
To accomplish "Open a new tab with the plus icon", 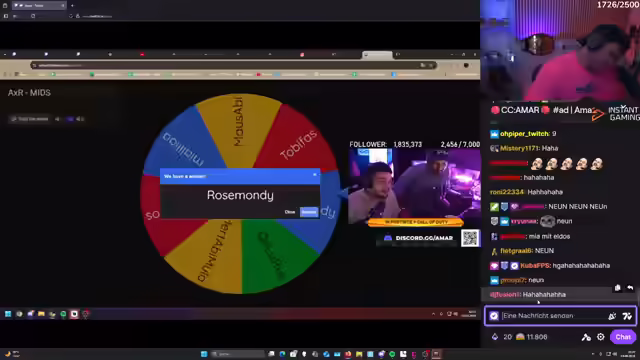I will click(72, 5).
